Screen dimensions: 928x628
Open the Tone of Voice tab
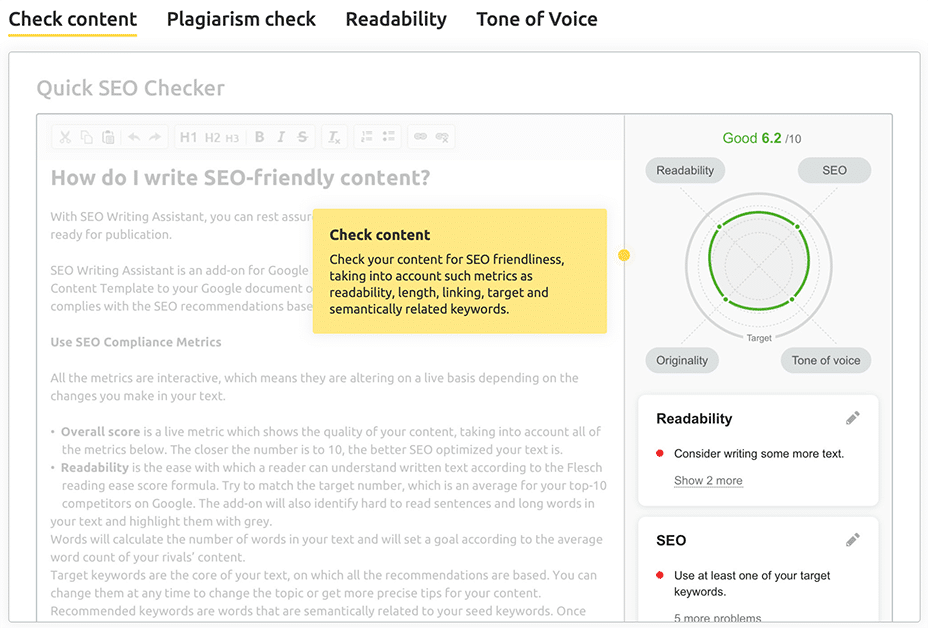537,19
